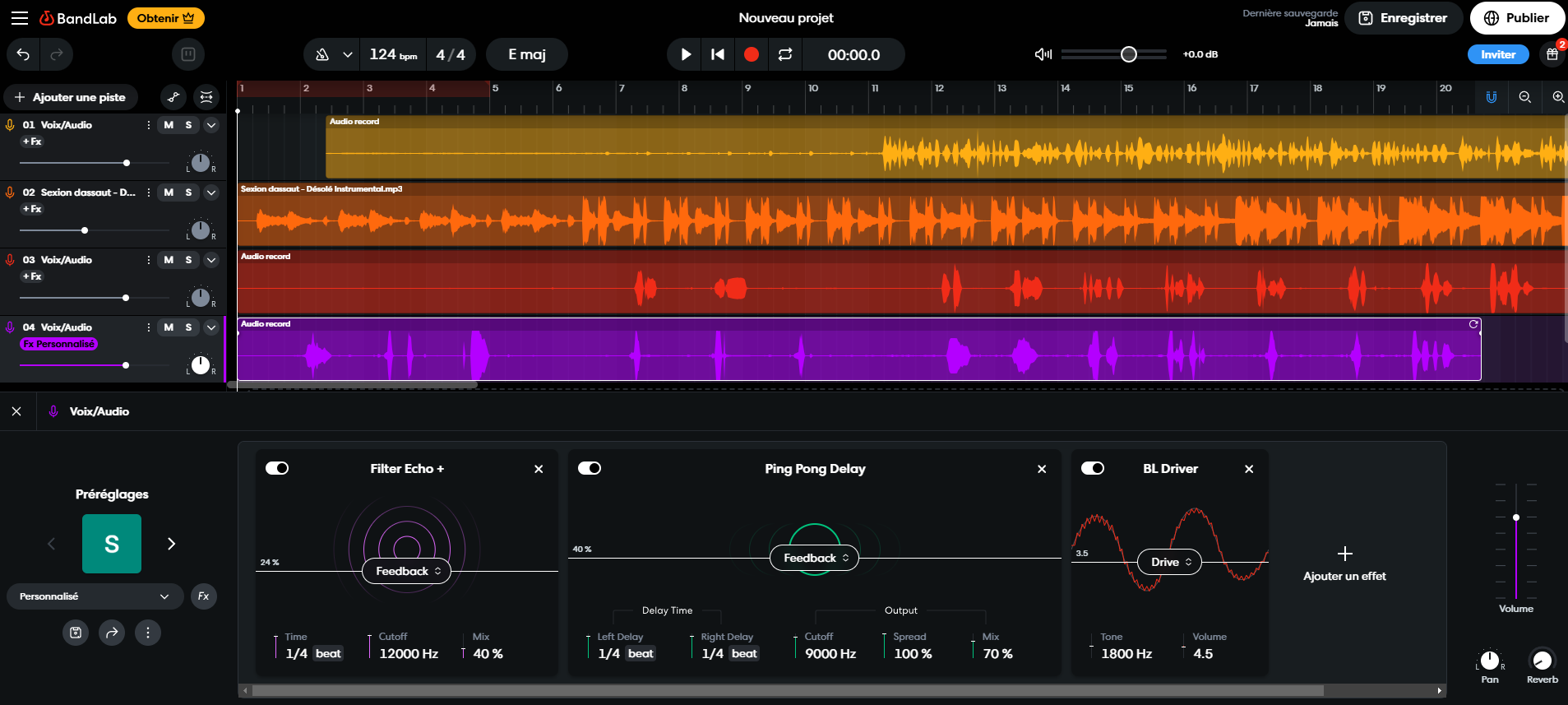Disable the Filter Echo + effect
The width and height of the screenshot is (1568, 705).
click(x=277, y=468)
